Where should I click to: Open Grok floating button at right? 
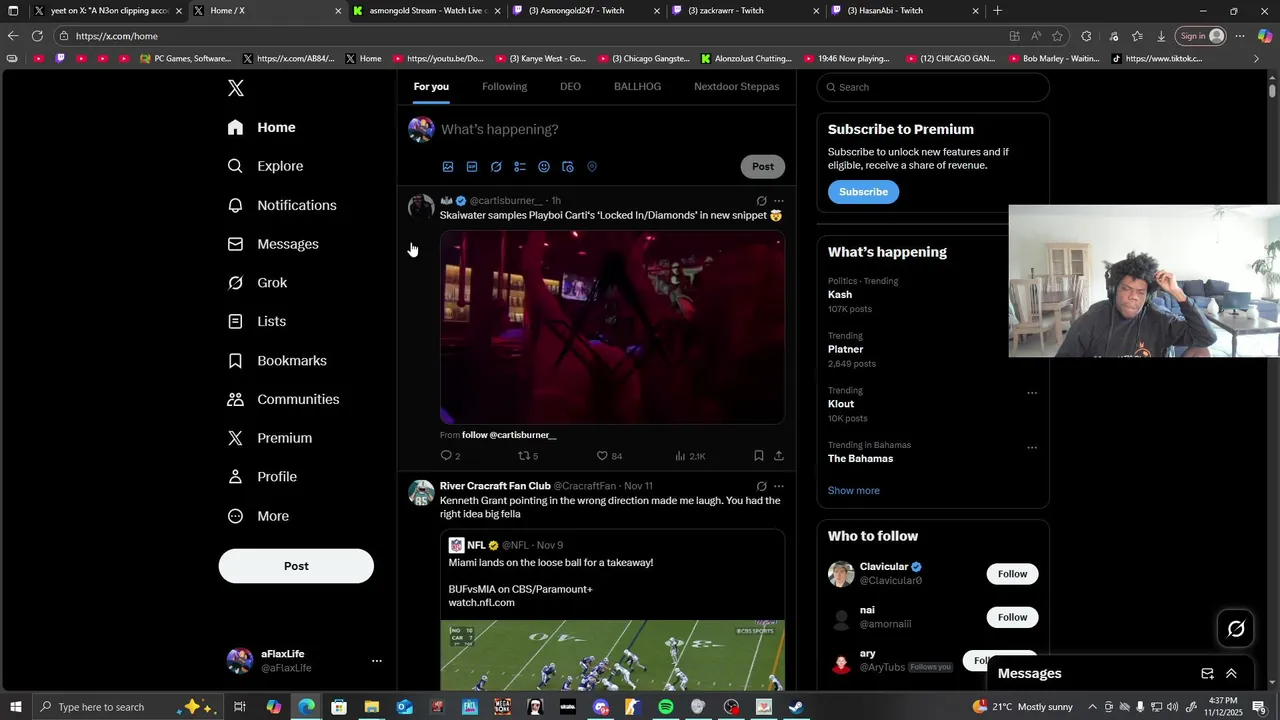pyautogui.click(x=1236, y=629)
